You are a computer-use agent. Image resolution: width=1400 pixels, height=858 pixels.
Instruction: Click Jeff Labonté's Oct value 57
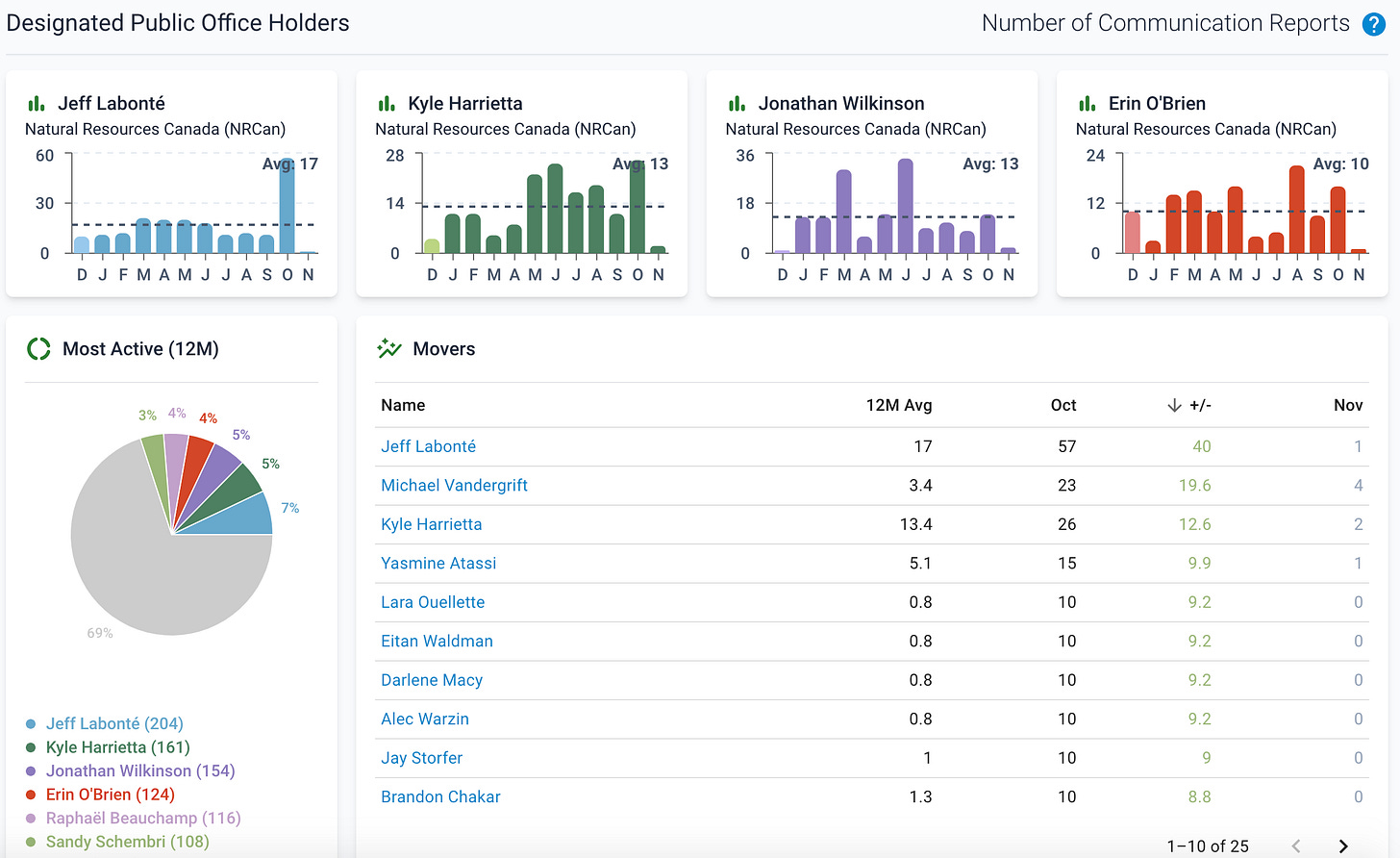1067,446
